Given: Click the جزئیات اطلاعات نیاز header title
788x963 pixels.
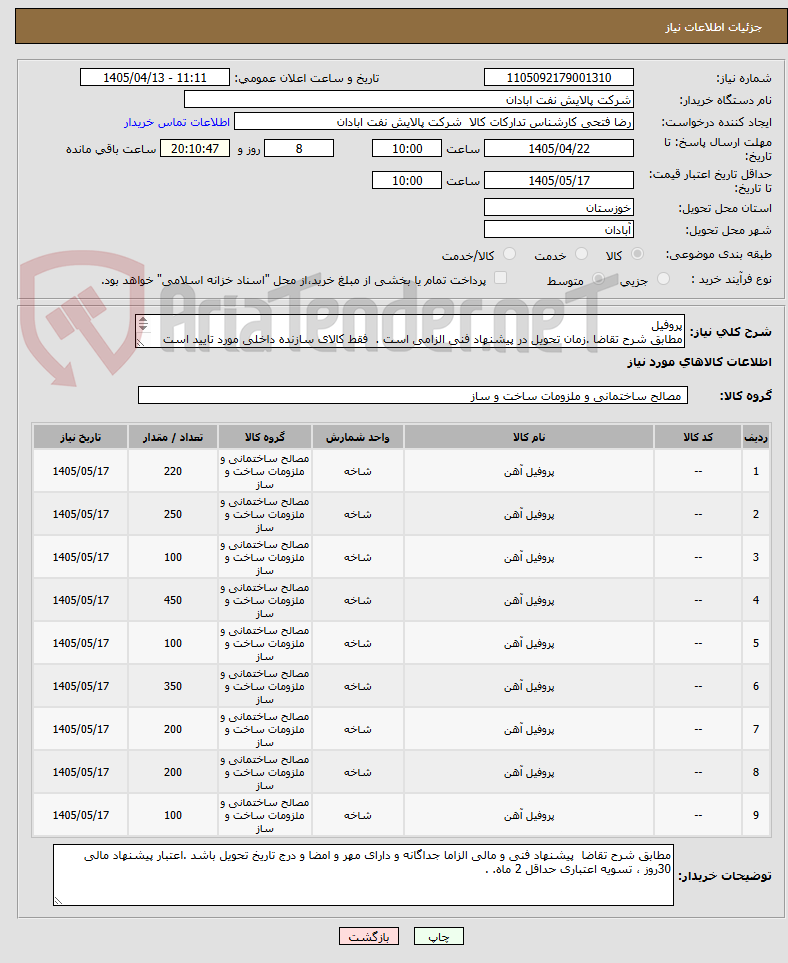Looking at the screenshot, I should click(x=713, y=27).
